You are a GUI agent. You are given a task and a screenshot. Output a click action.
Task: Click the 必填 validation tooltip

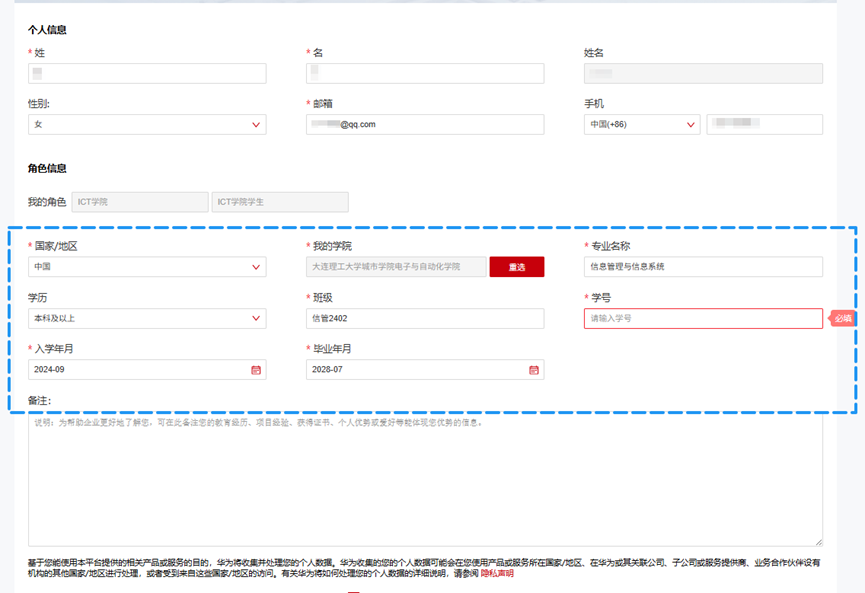click(x=841, y=318)
